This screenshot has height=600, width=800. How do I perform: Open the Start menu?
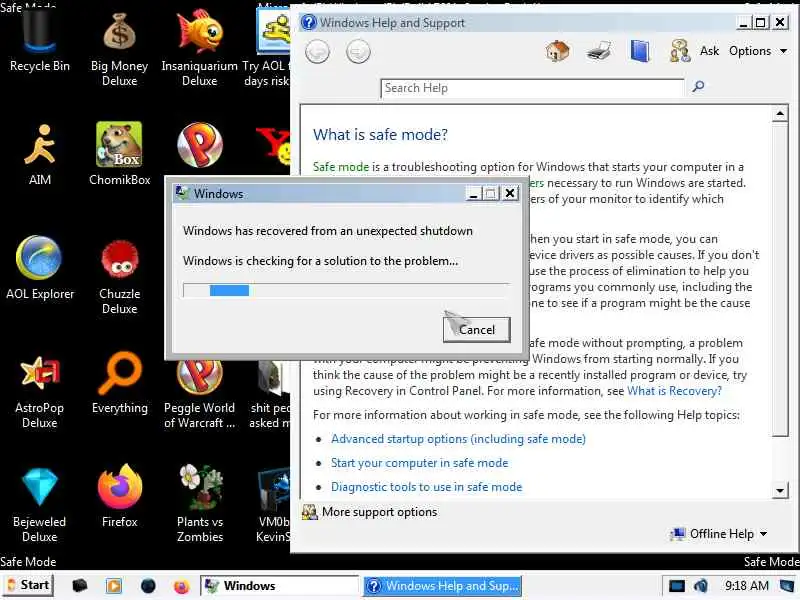pos(28,585)
